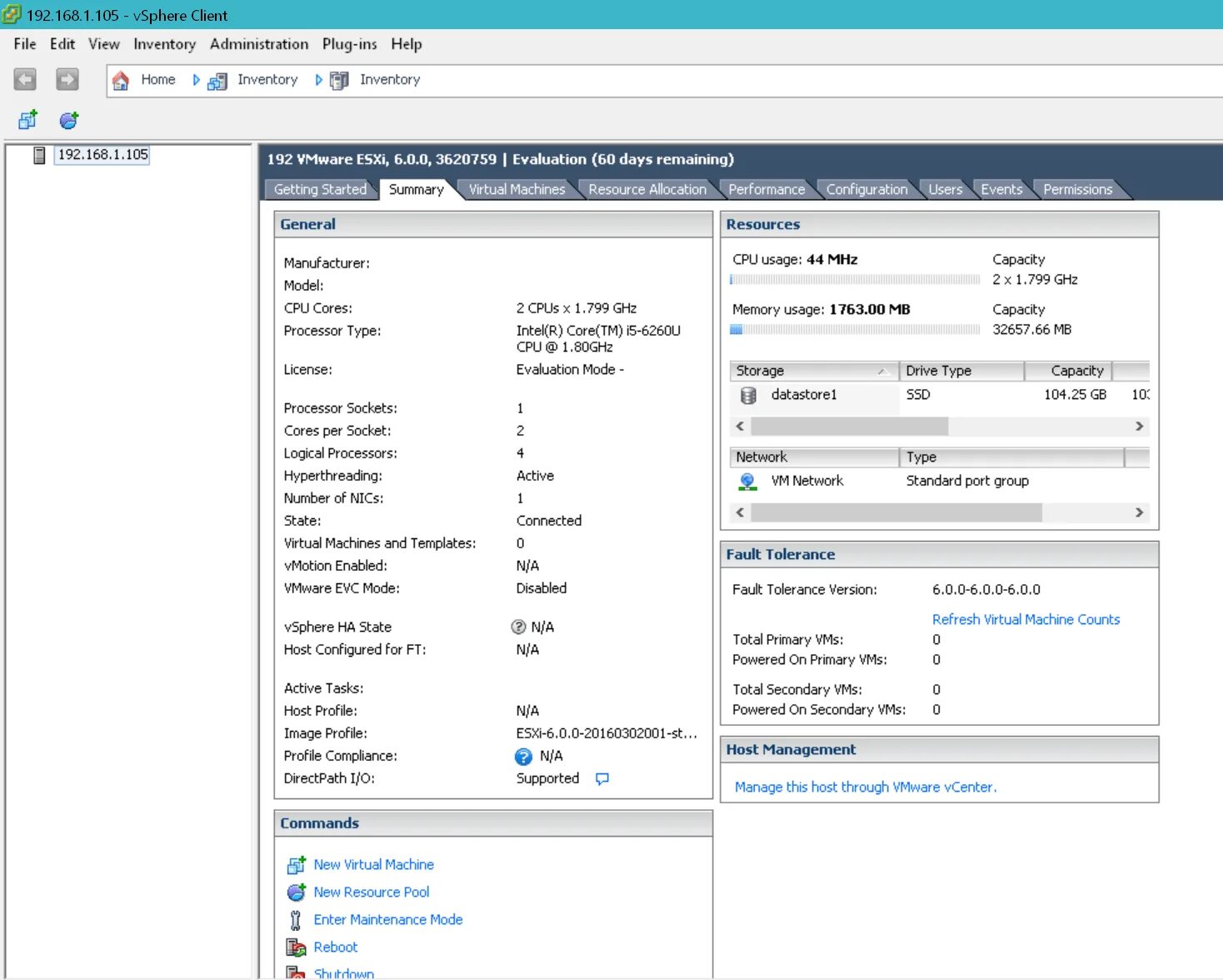Screen dimensions: 1223x980
Task: Click the Reboot command icon
Action: (x=296, y=947)
